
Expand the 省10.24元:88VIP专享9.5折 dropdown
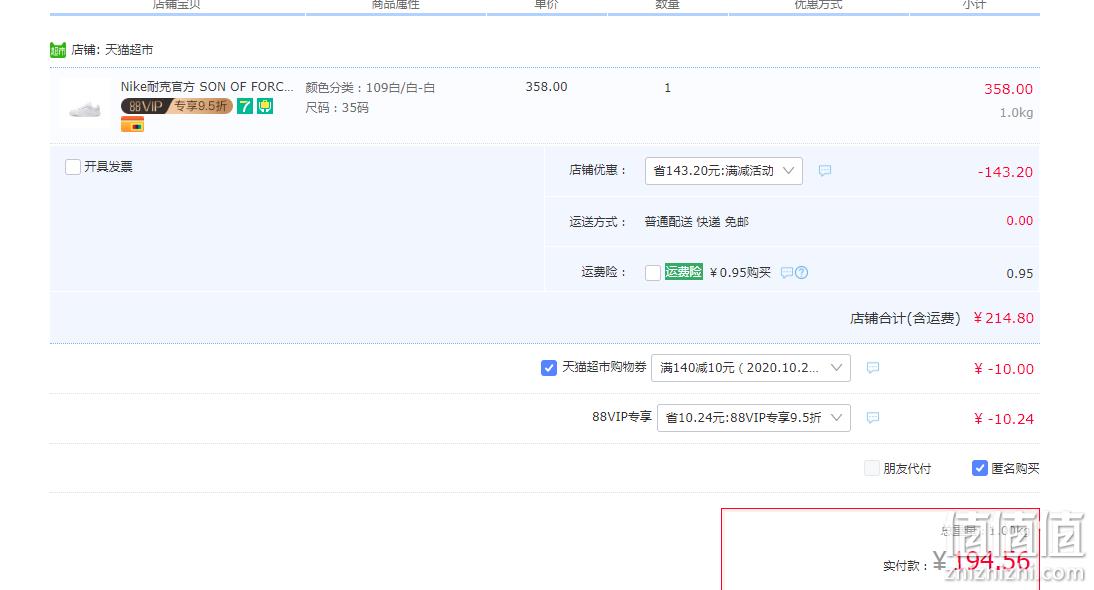(754, 418)
